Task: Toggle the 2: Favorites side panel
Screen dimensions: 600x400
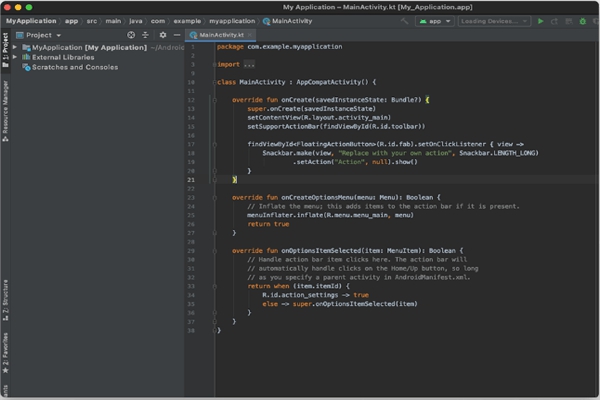Action: 5,350
